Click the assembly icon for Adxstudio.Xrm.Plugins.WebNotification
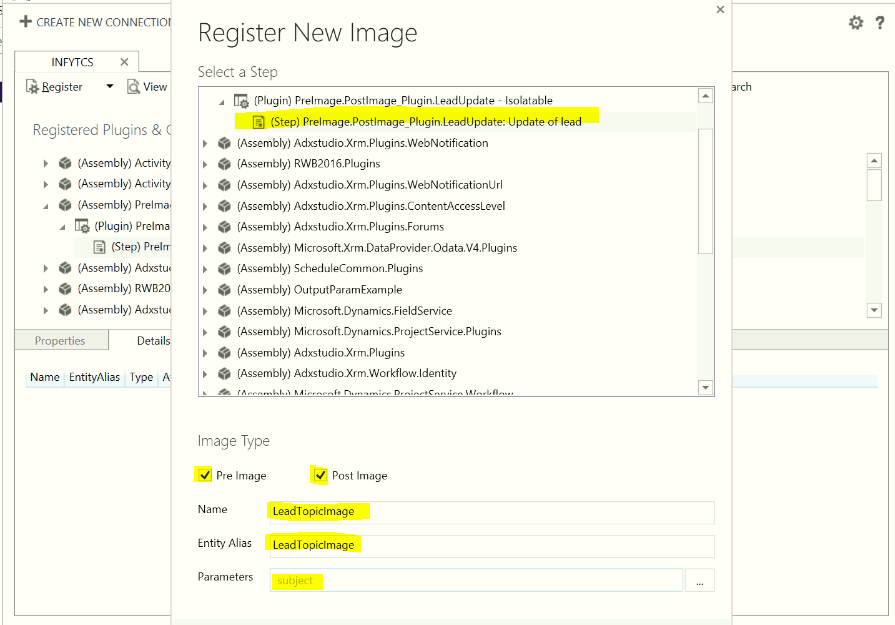This screenshot has height=625, width=895. 225,142
